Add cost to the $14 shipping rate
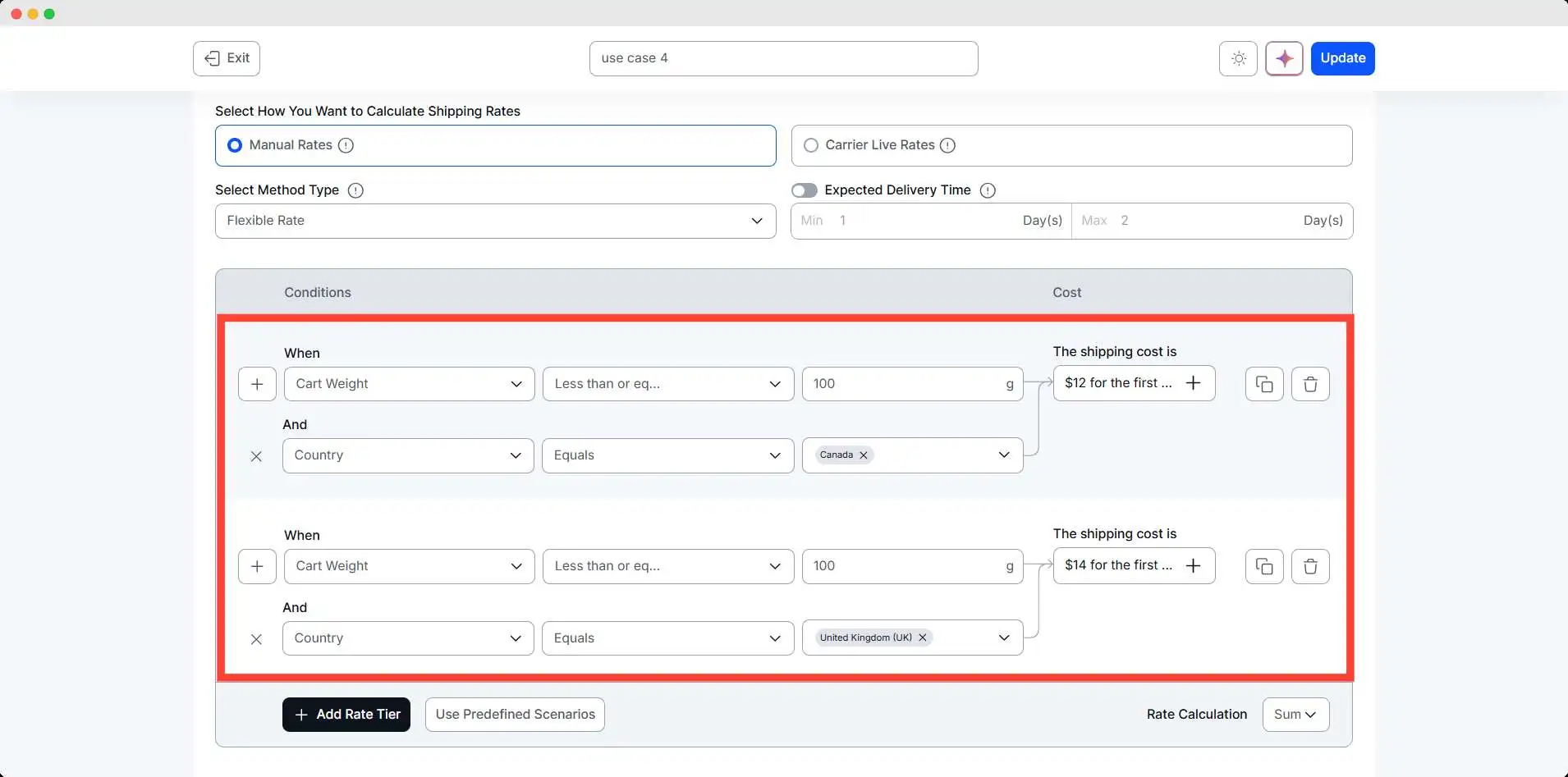The image size is (1568, 777). (1194, 565)
